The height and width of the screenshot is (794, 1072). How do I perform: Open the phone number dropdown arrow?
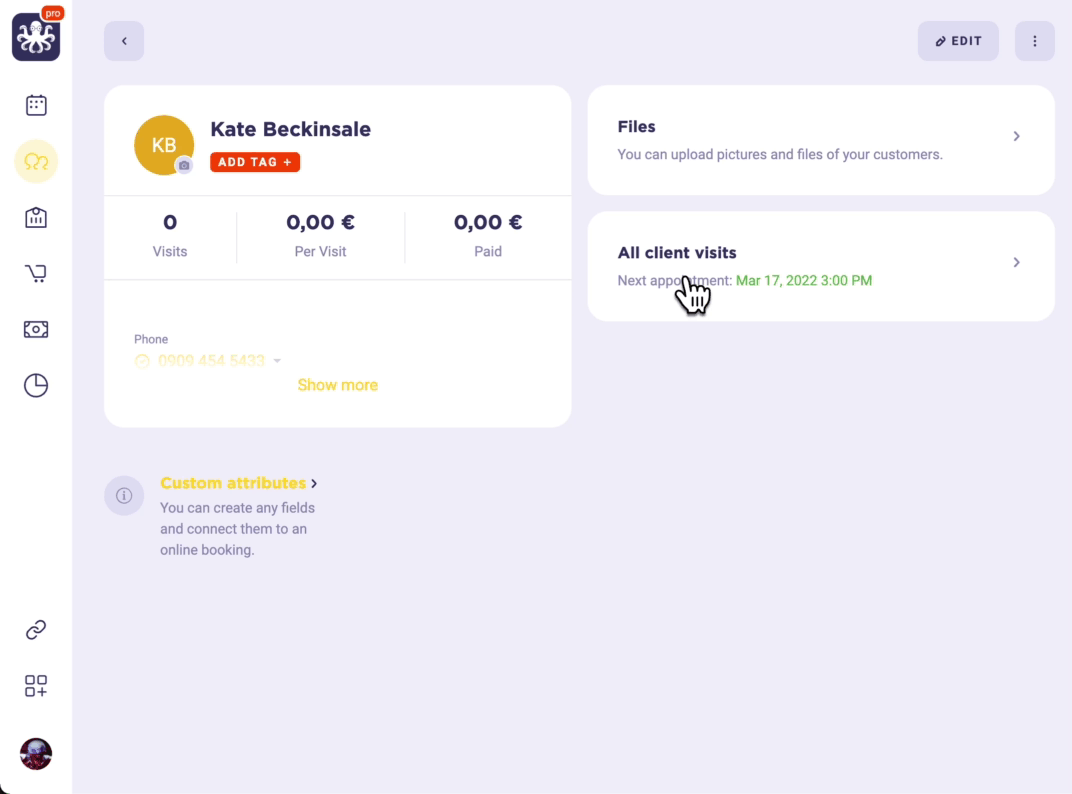coord(277,361)
